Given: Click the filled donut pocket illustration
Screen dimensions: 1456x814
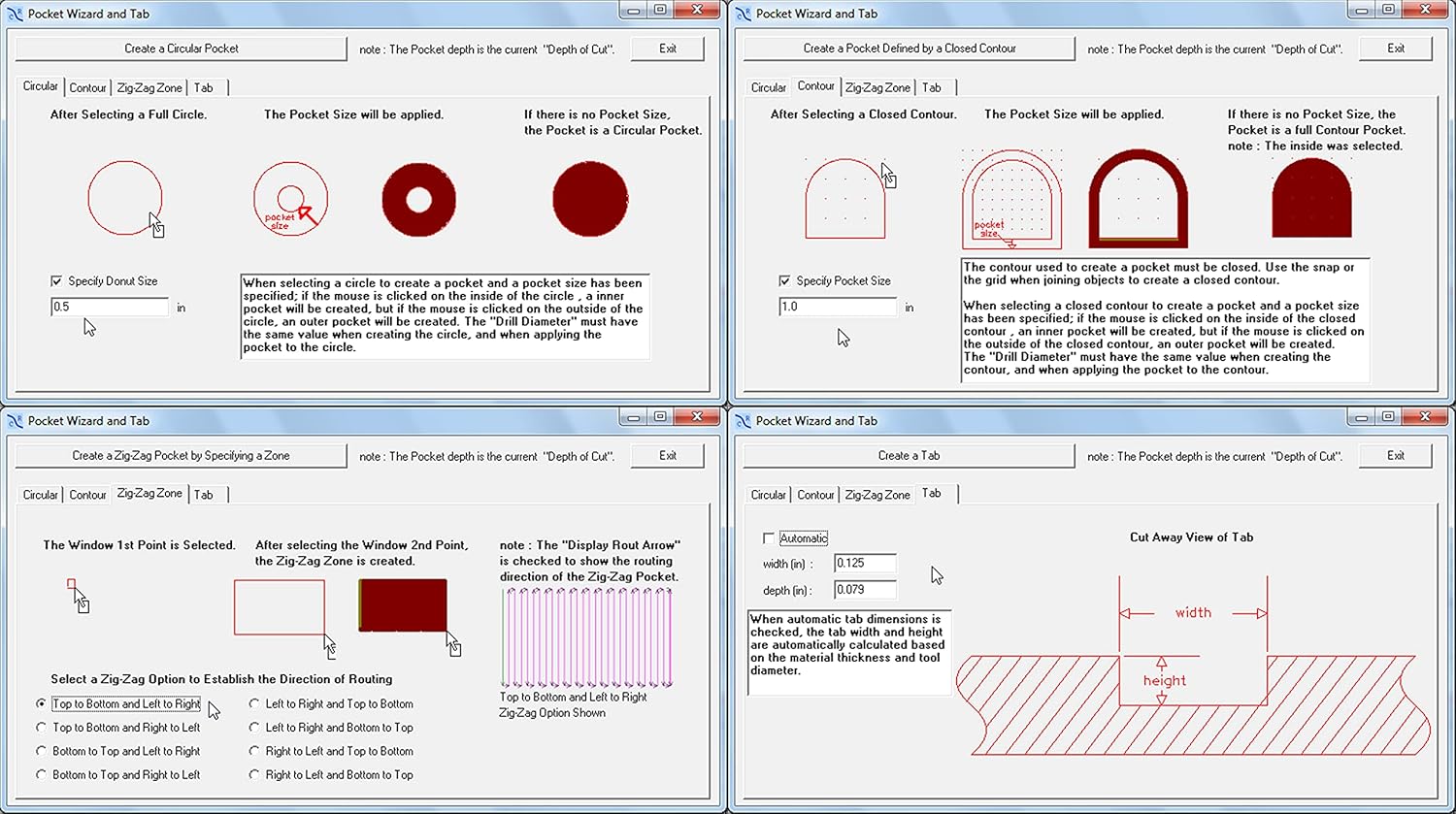Looking at the screenshot, I should pos(418,200).
